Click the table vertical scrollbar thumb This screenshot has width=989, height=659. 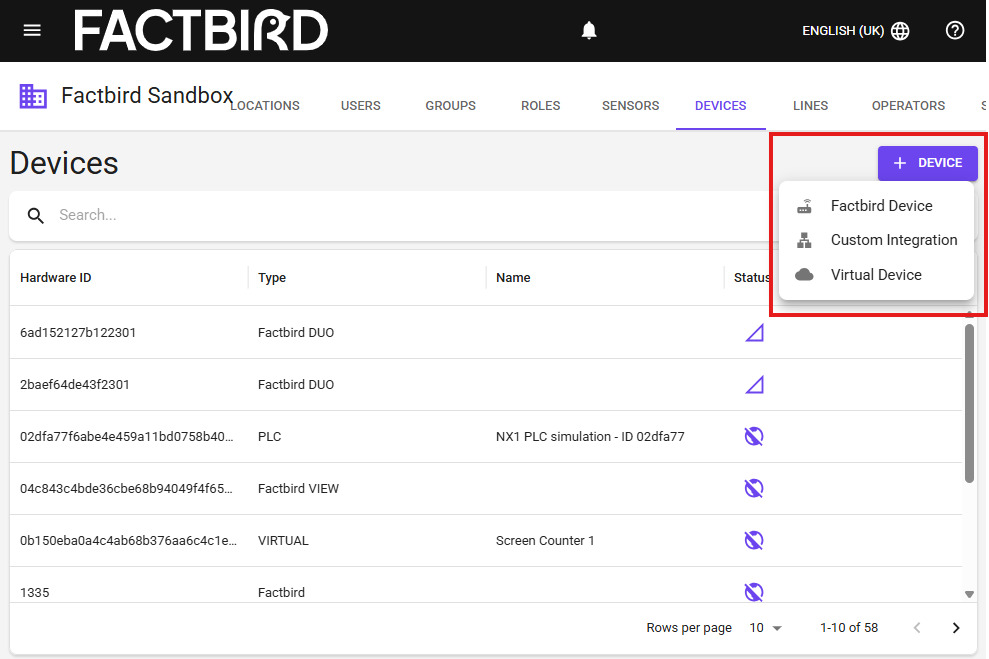tap(969, 404)
